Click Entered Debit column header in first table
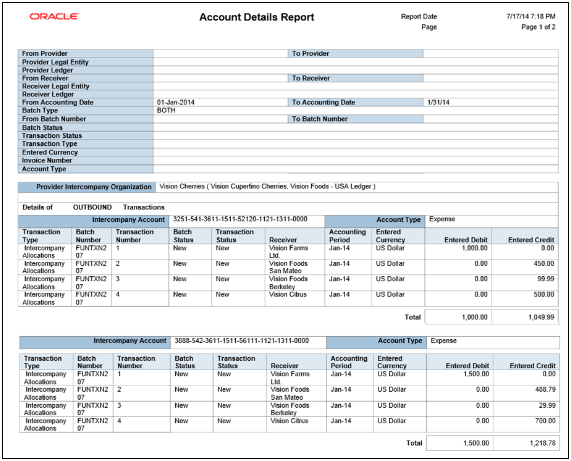The height and width of the screenshot is (461, 571). pos(466,240)
